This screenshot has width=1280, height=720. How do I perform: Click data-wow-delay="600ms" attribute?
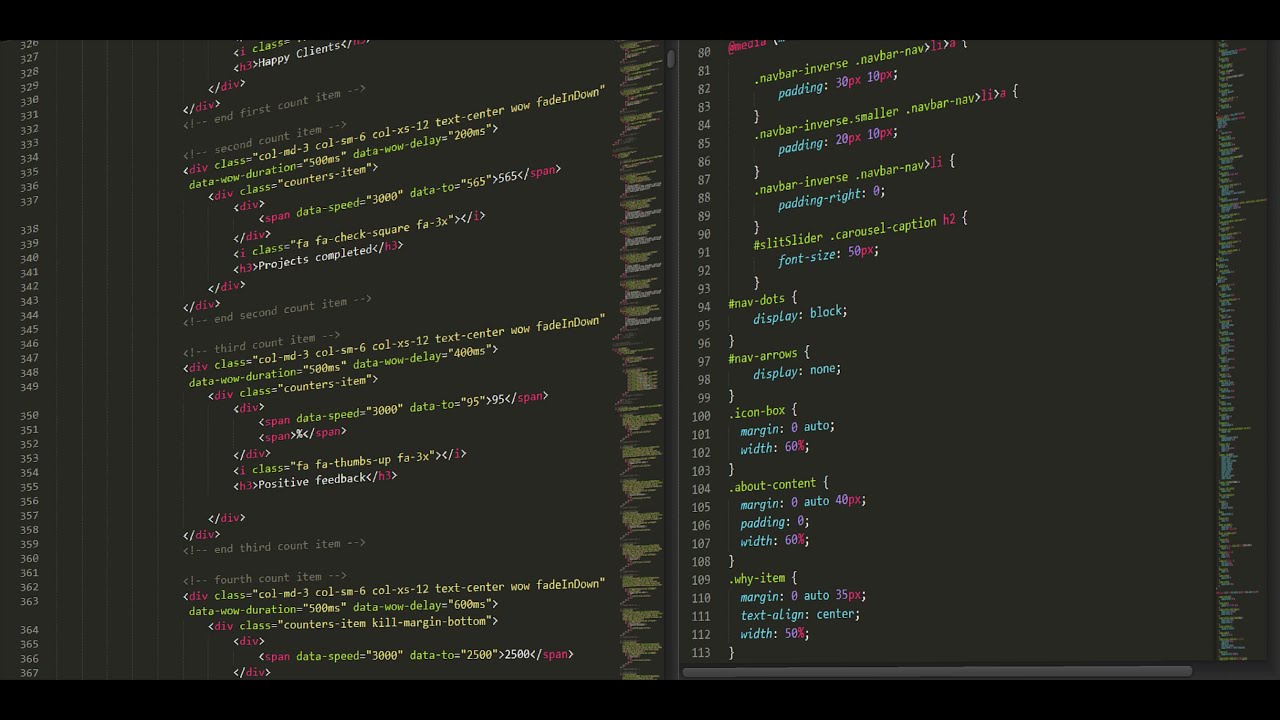(425, 605)
